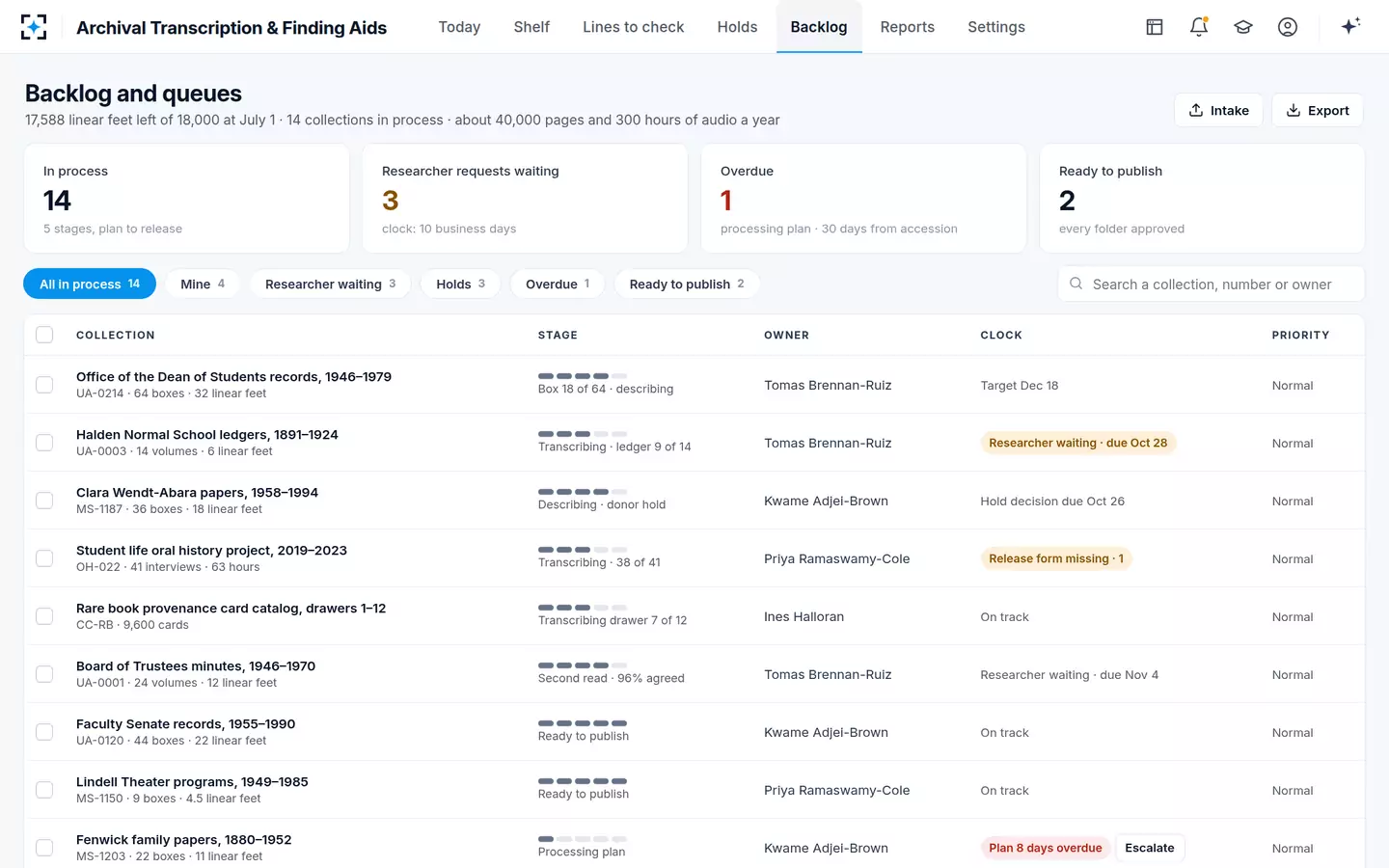This screenshot has width=1389, height=868.
Task: Open the Shelf tab
Action: coord(531,27)
